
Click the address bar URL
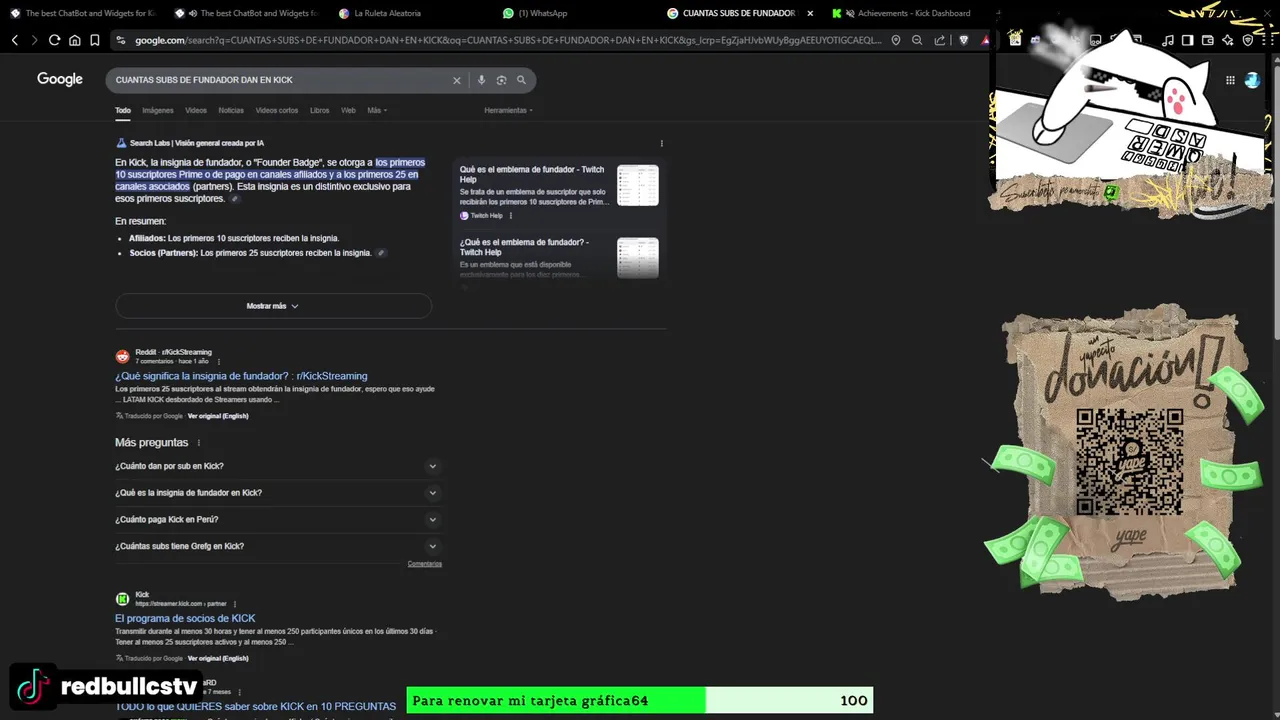click(508, 40)
